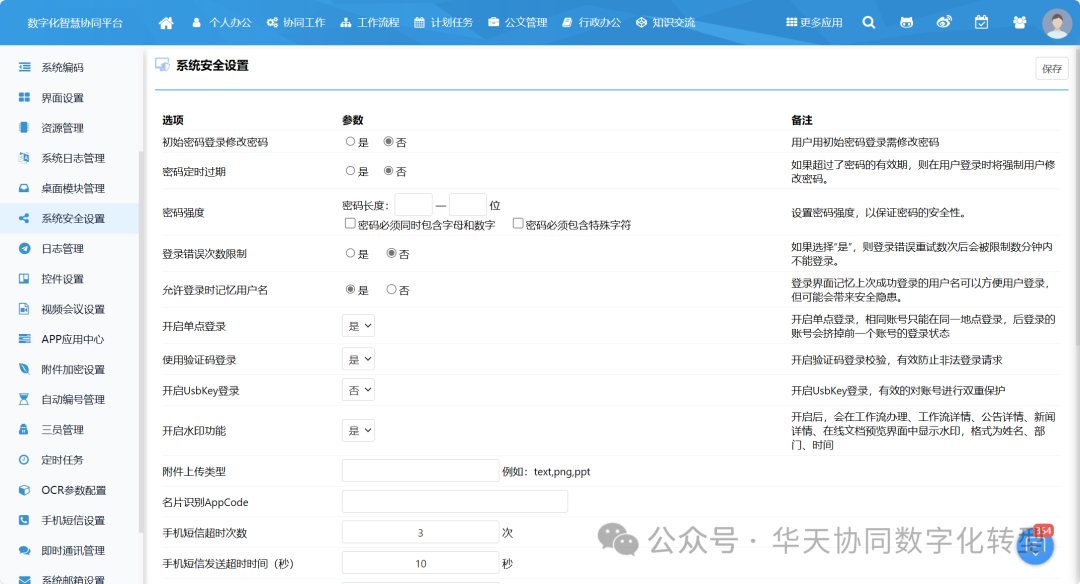
Task: Open the search magnifier in the top bar
Action: point(869,20)
